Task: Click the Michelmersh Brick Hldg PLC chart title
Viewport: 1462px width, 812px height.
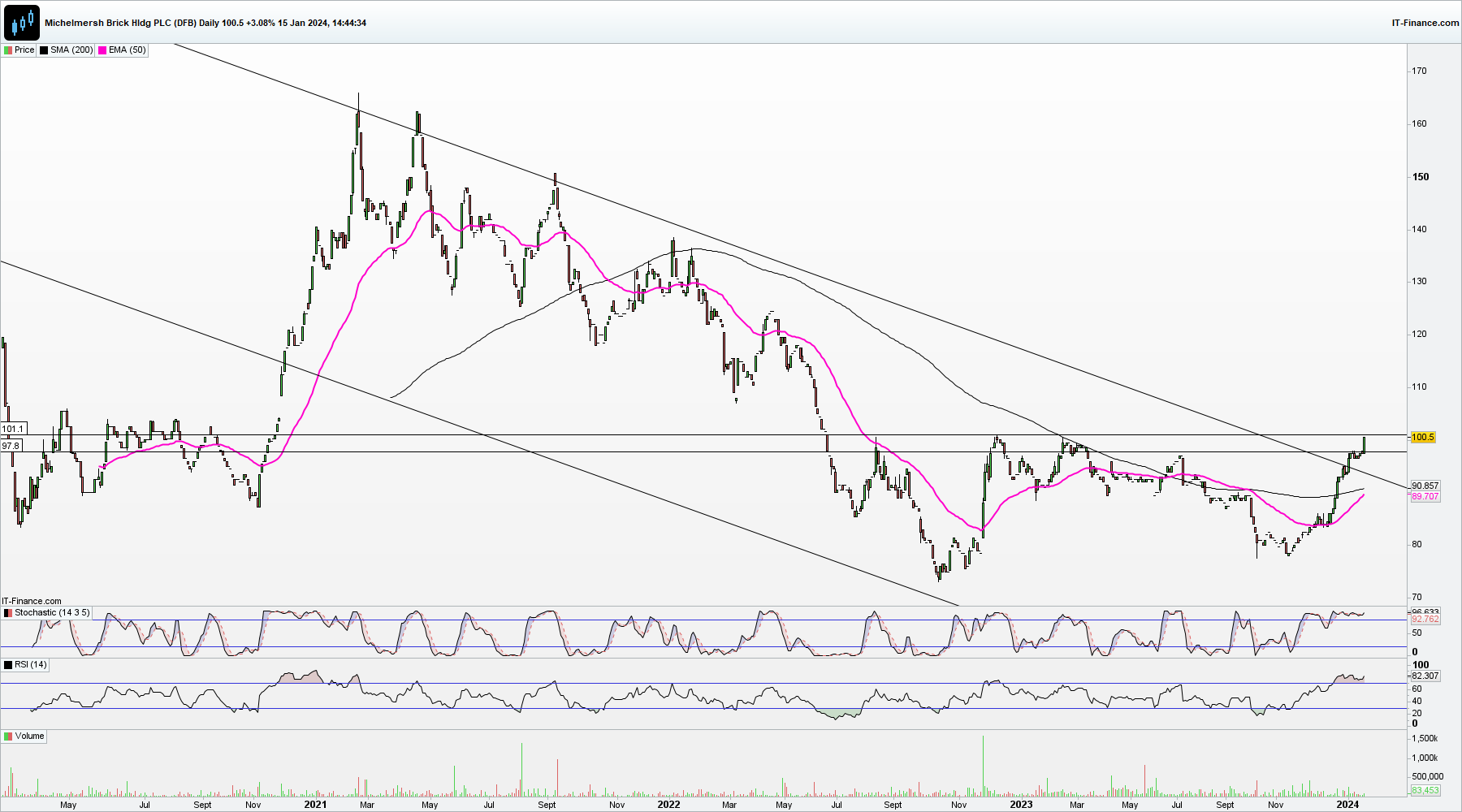Action: point(205,23)
